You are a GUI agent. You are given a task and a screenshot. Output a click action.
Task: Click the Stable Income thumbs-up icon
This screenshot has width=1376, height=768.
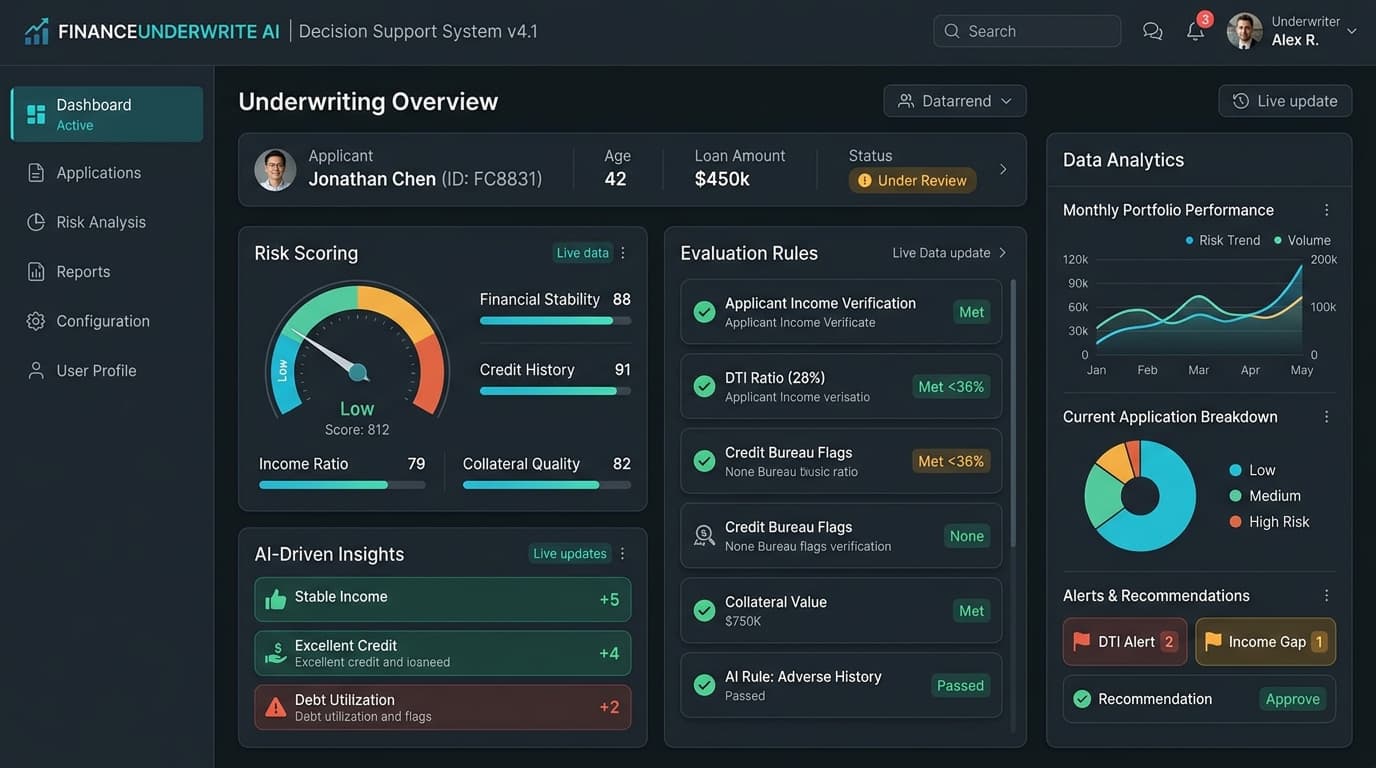275,599
